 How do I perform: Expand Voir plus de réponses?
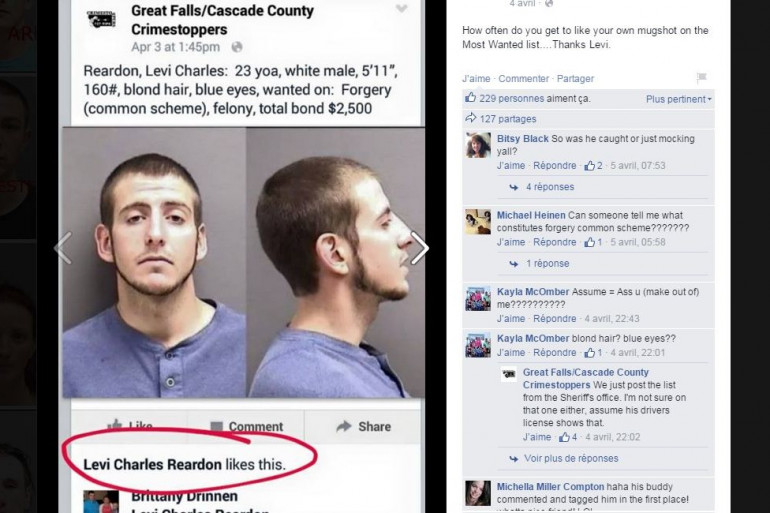[x=571, y=459]
